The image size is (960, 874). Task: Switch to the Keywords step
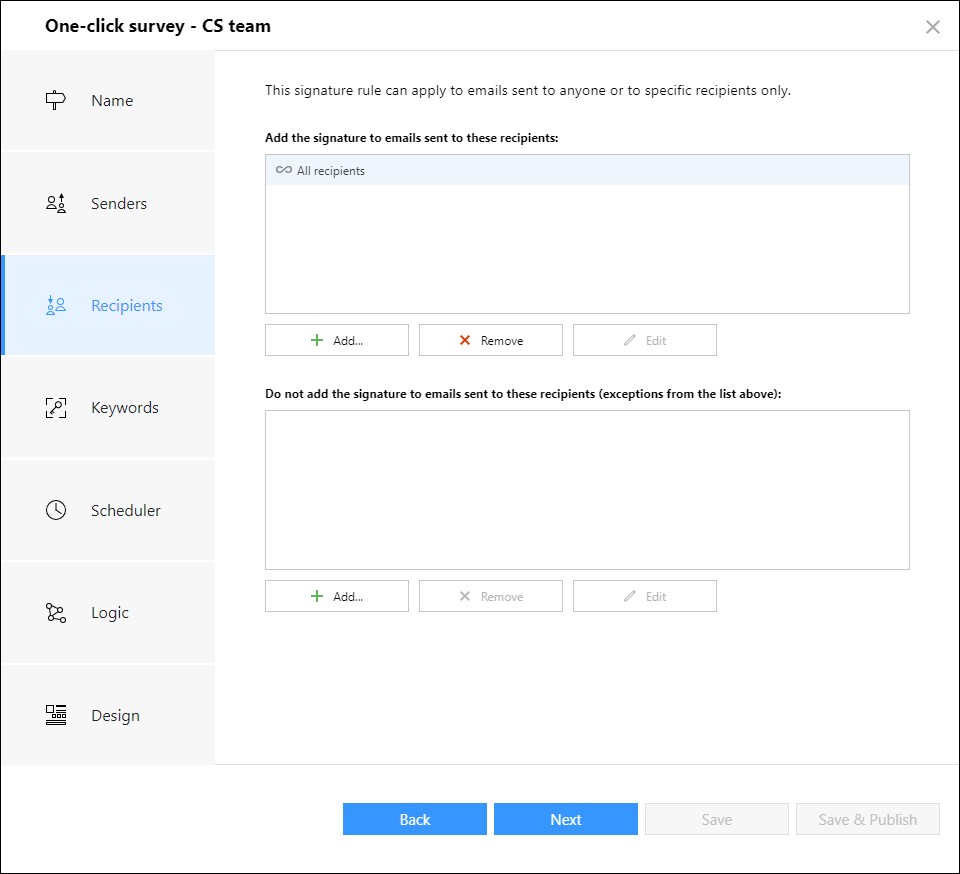point(108,408)
